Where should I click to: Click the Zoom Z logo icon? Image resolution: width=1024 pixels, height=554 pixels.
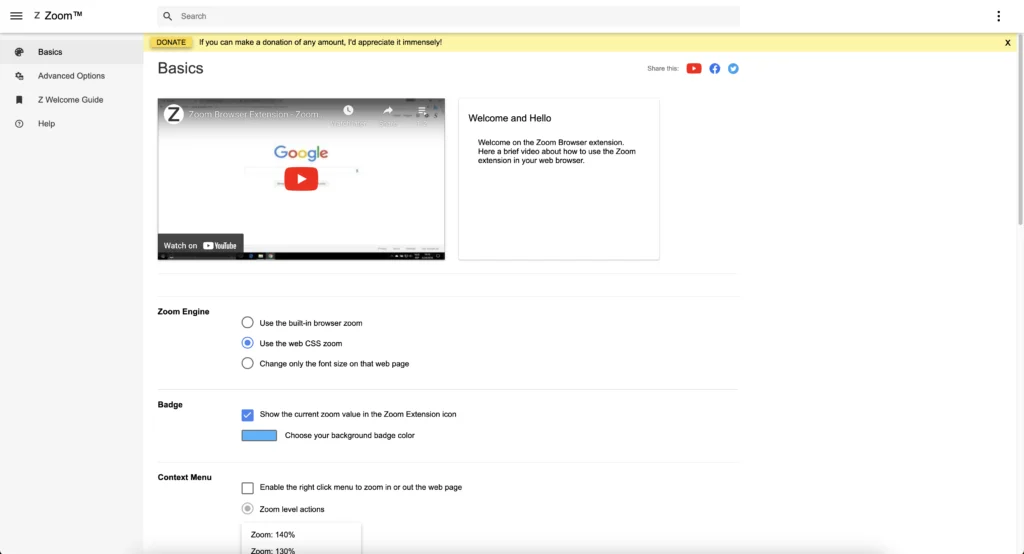tap(37, 16)
